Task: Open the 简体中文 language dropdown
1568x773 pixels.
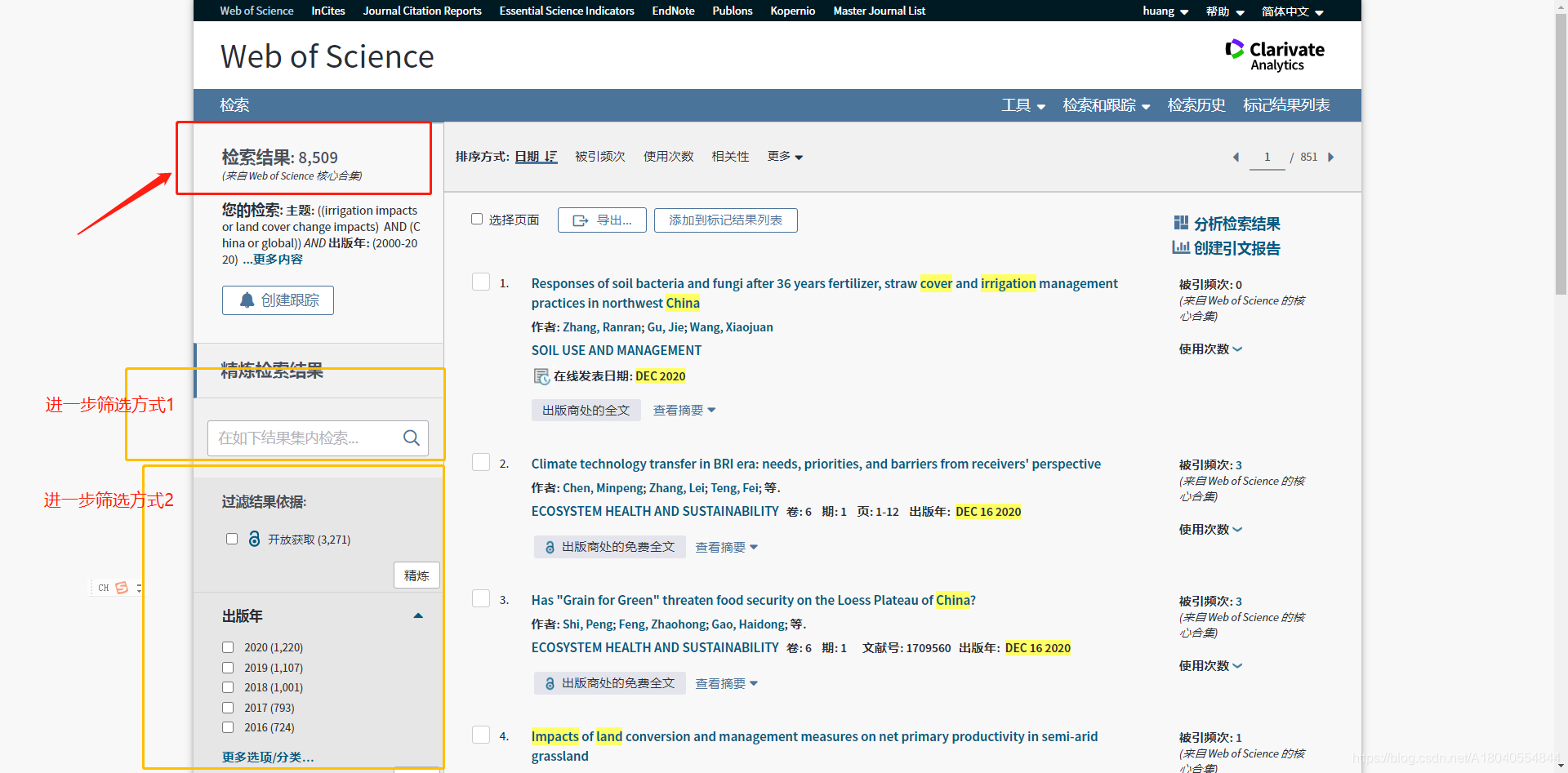Action: [1293, 11]
